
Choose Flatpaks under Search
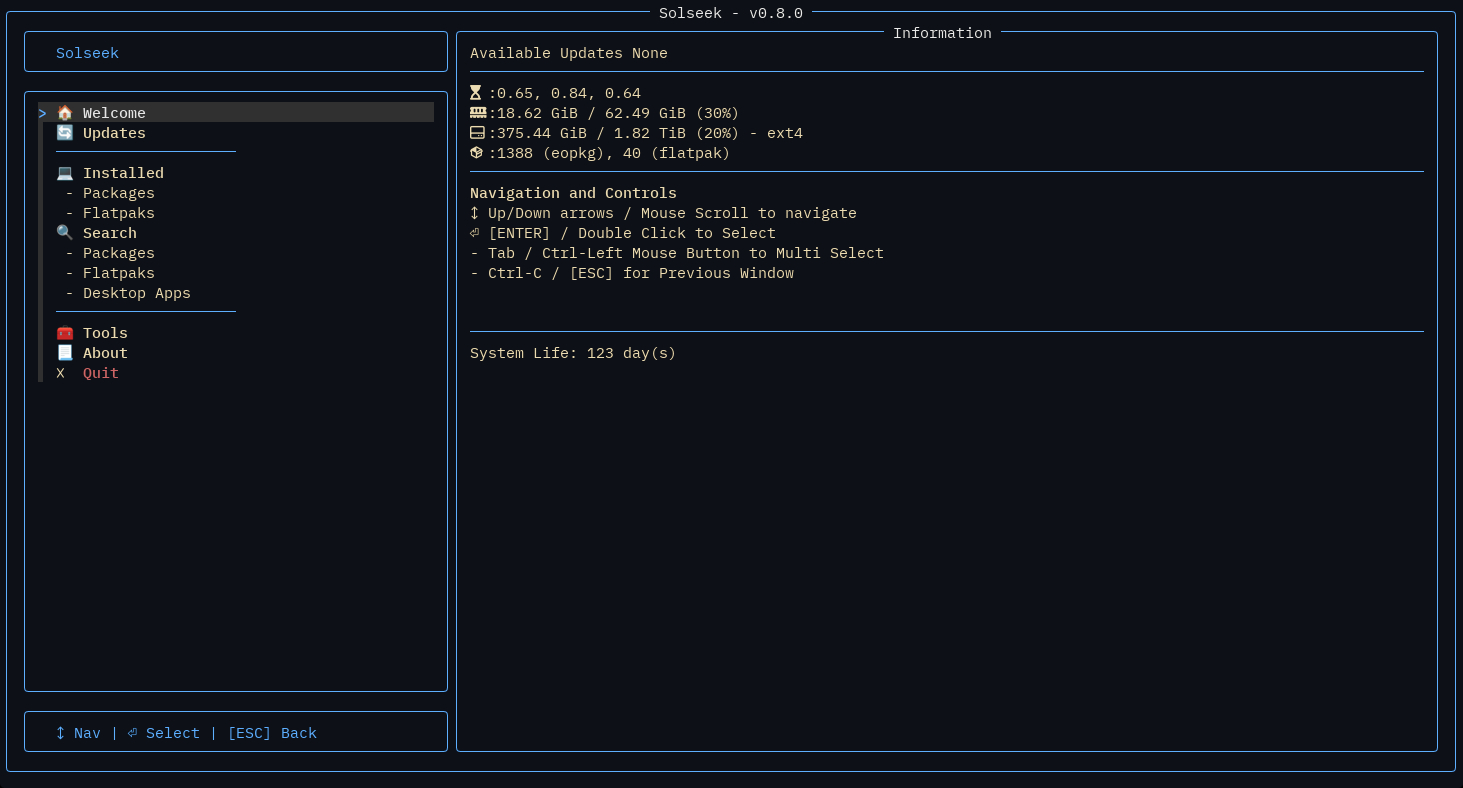click(118, 273)
